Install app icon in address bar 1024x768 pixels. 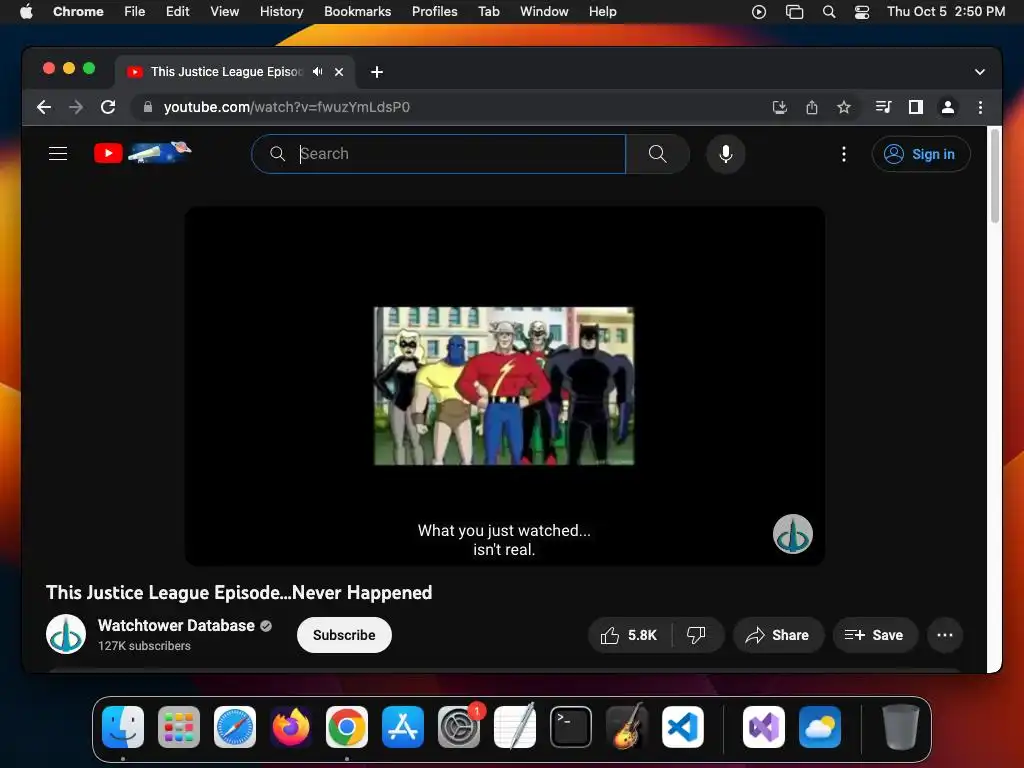779,107
